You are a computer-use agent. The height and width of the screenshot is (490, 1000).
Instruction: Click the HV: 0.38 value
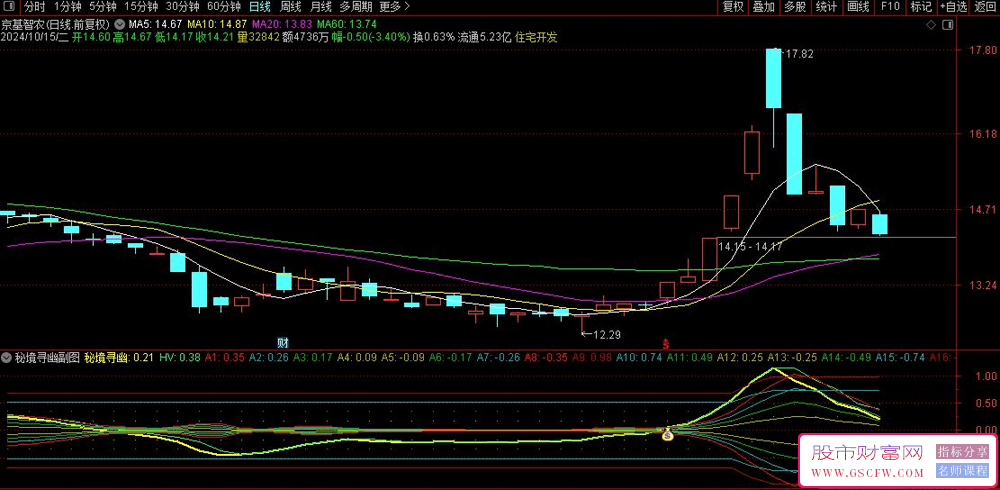click(x=180, y=358)
